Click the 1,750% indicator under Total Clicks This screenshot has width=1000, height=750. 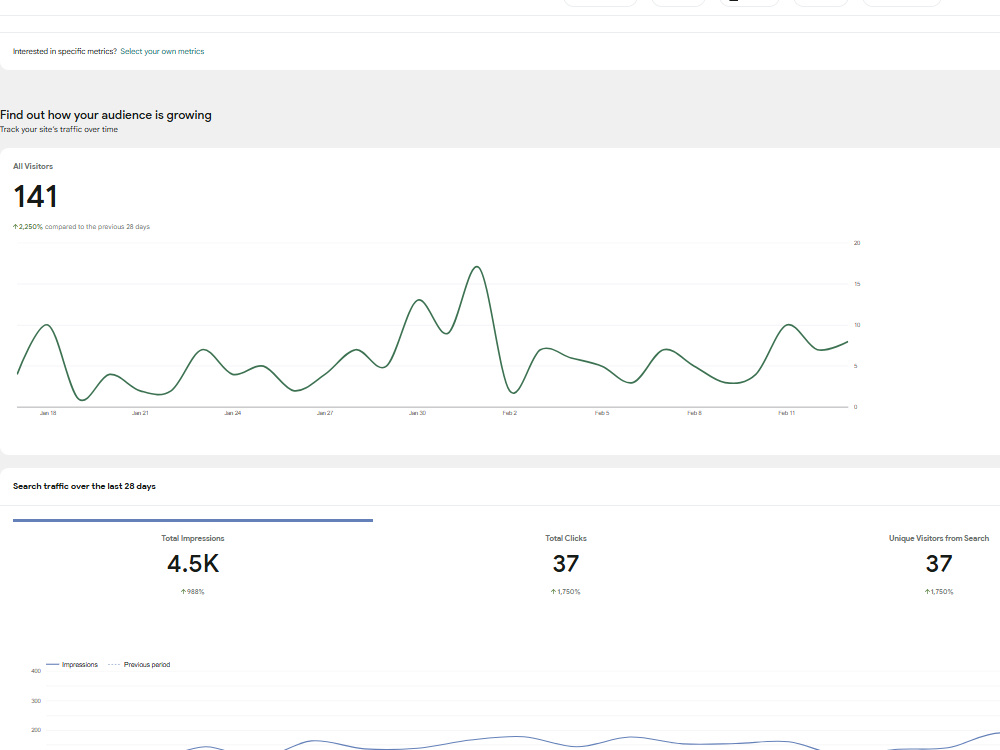tap(566, 592)
